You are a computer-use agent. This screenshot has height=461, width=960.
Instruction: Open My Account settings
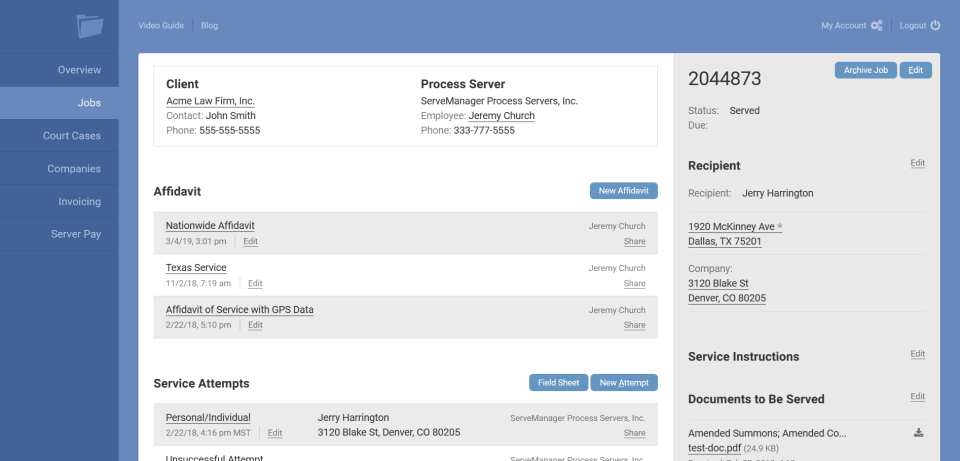coord(844,26)
